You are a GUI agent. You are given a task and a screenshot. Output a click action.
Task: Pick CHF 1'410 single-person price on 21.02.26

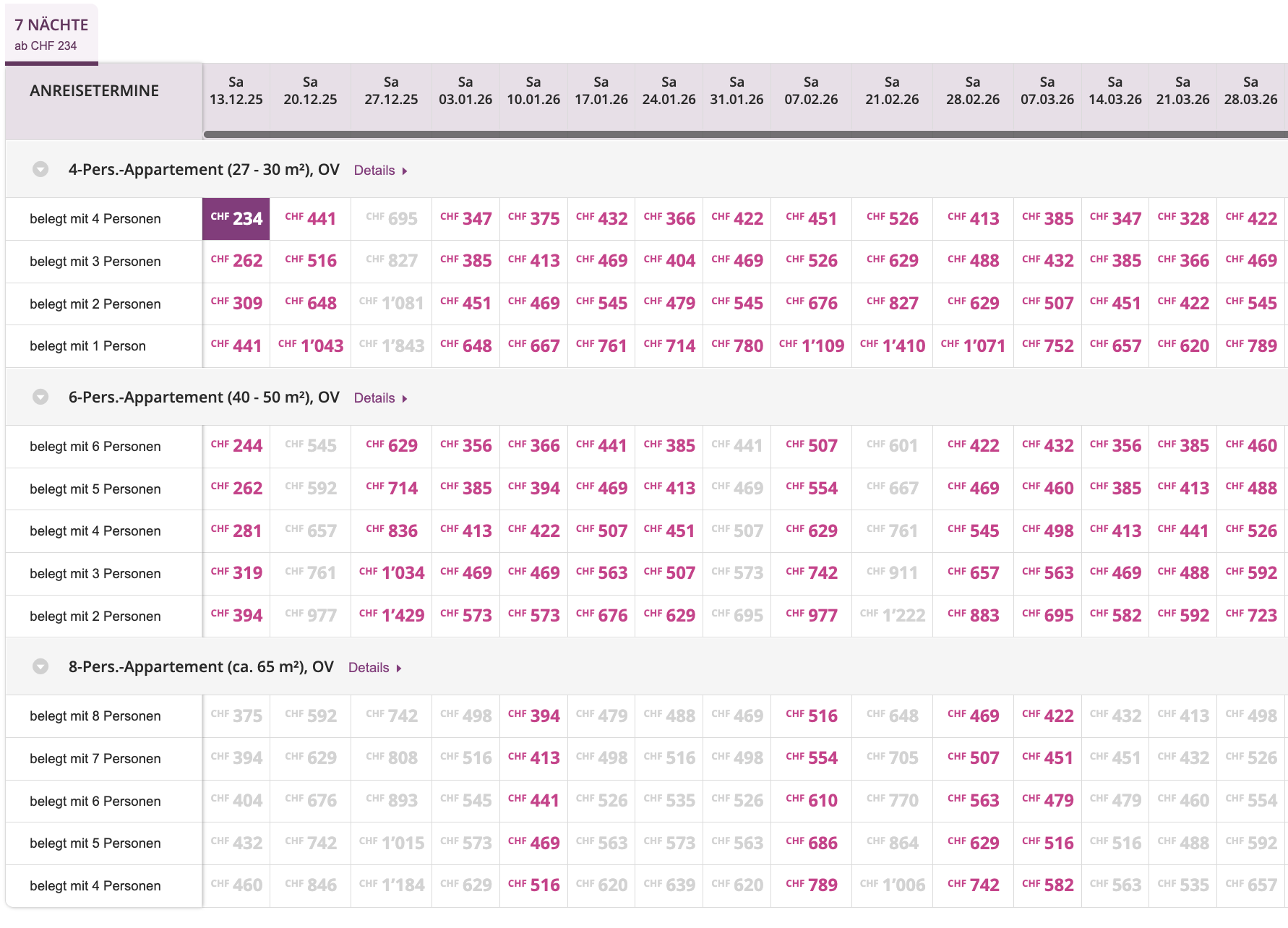893,346
